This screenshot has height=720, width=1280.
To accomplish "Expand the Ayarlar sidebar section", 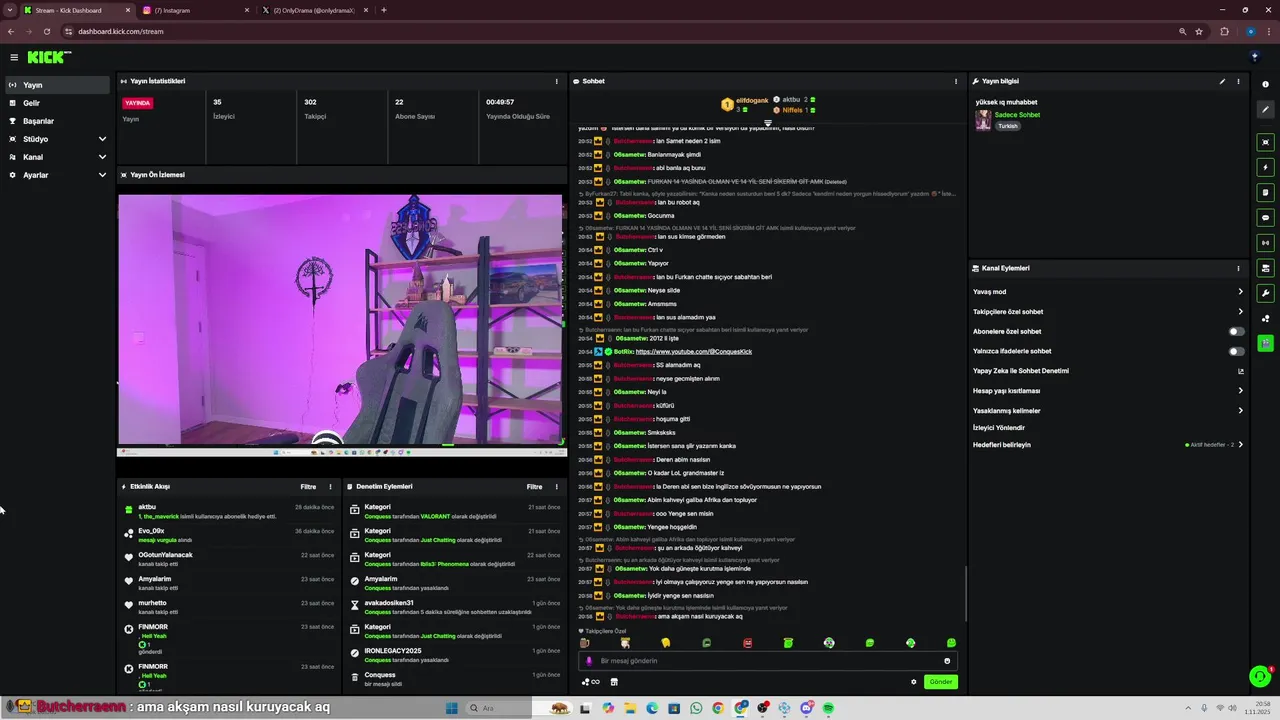I will pos(102,175).
